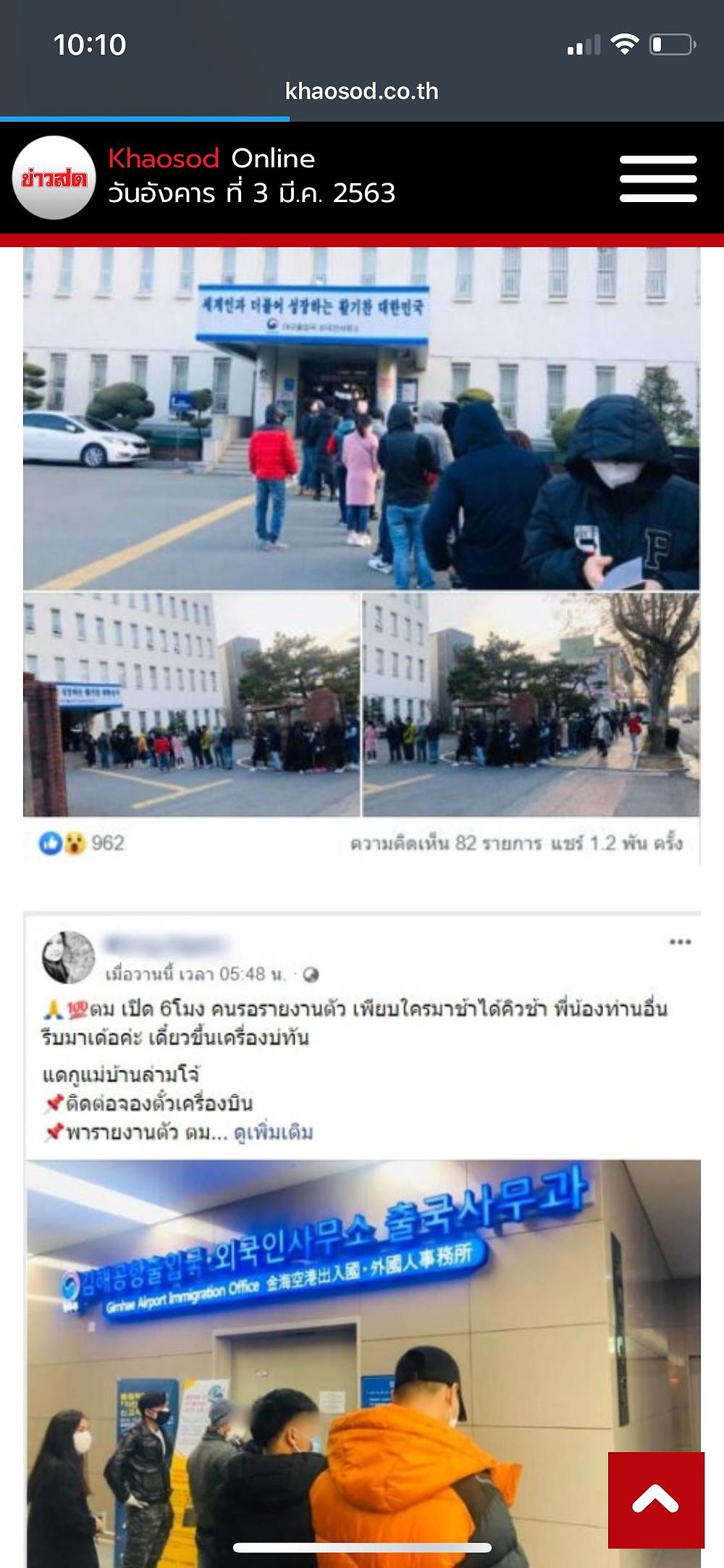Tap the Khaosod round logo
This screenshot has height=1568, width=724.
pos(54,177)
